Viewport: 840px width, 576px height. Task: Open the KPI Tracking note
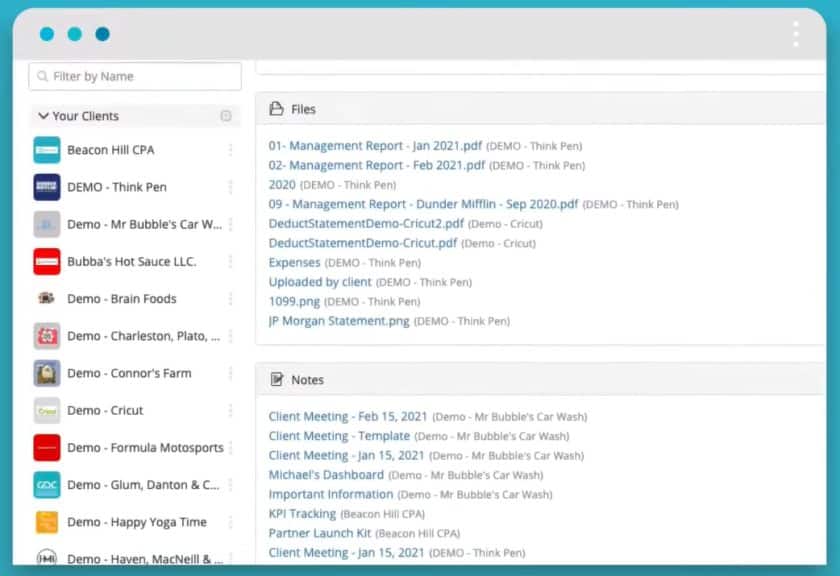coord(302,514)
